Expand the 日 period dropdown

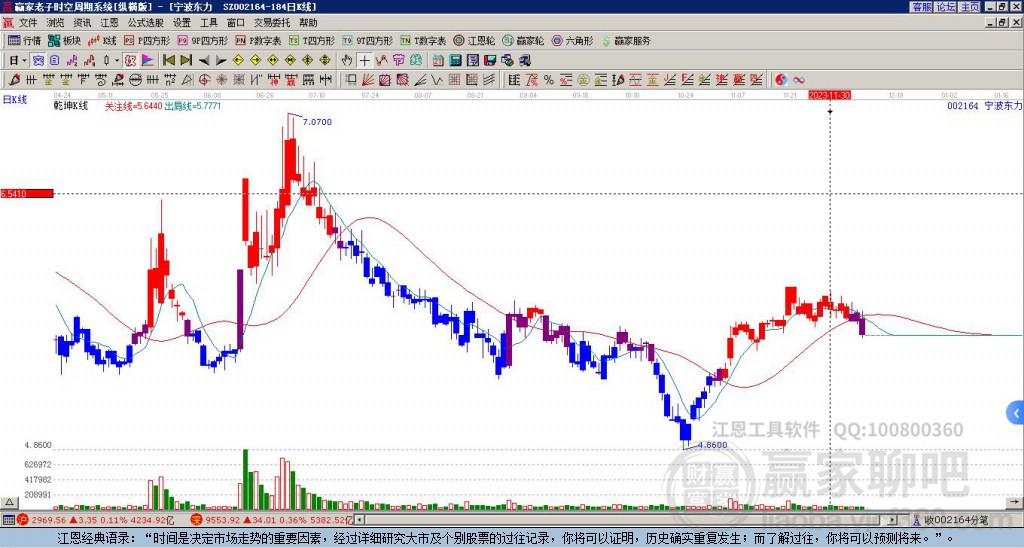tap(24, 60)
